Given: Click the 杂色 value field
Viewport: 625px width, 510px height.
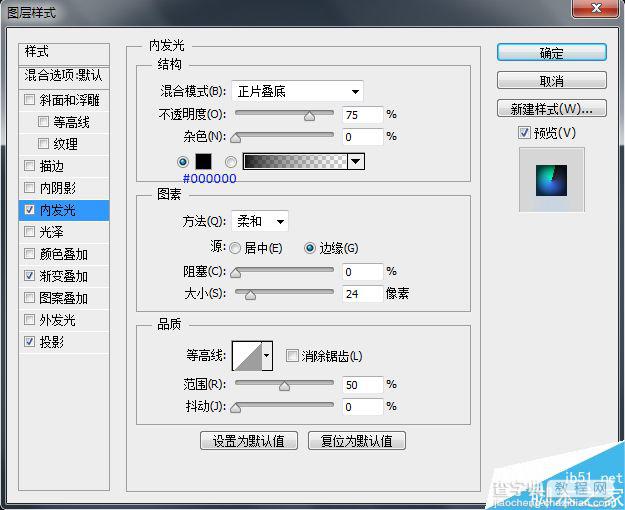Looking at the screenshot, I should pyautogui.click(x=362, y=137).
